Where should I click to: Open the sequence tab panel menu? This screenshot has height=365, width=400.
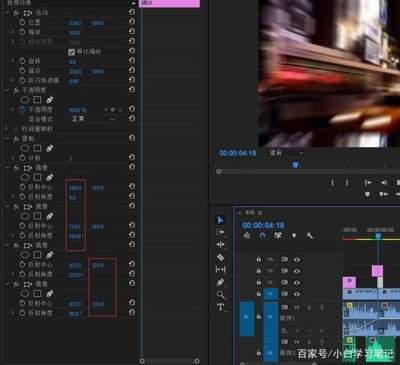pos(260,213)
